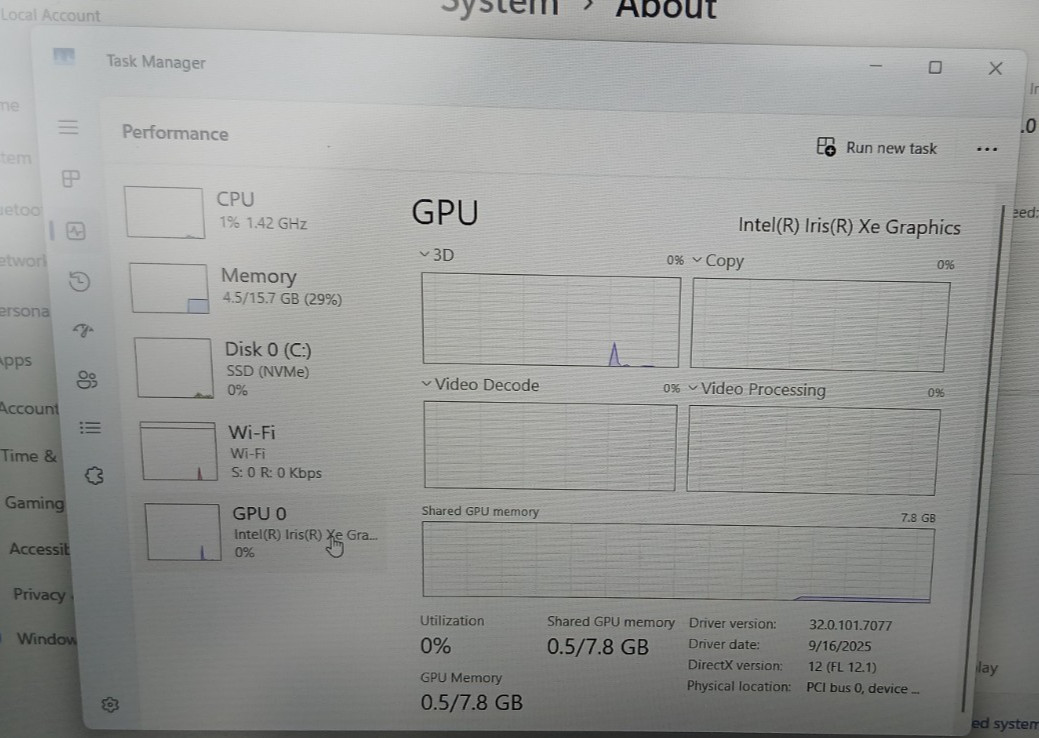Open Privacy in the Settings window sidebar

coord(42,594)
